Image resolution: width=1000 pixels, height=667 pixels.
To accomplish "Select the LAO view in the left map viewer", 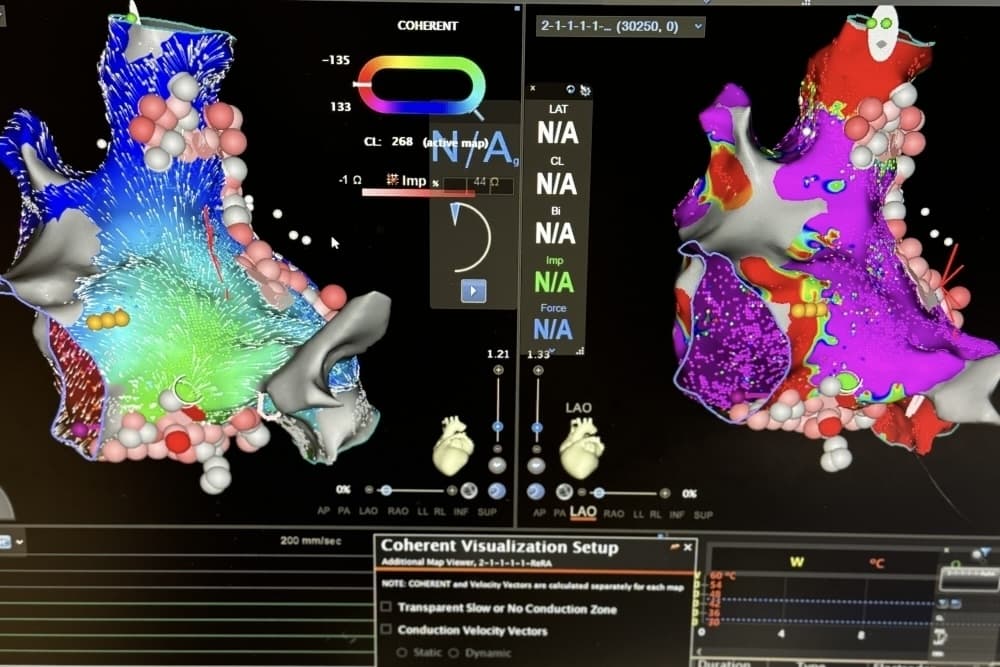I will 369,511.
